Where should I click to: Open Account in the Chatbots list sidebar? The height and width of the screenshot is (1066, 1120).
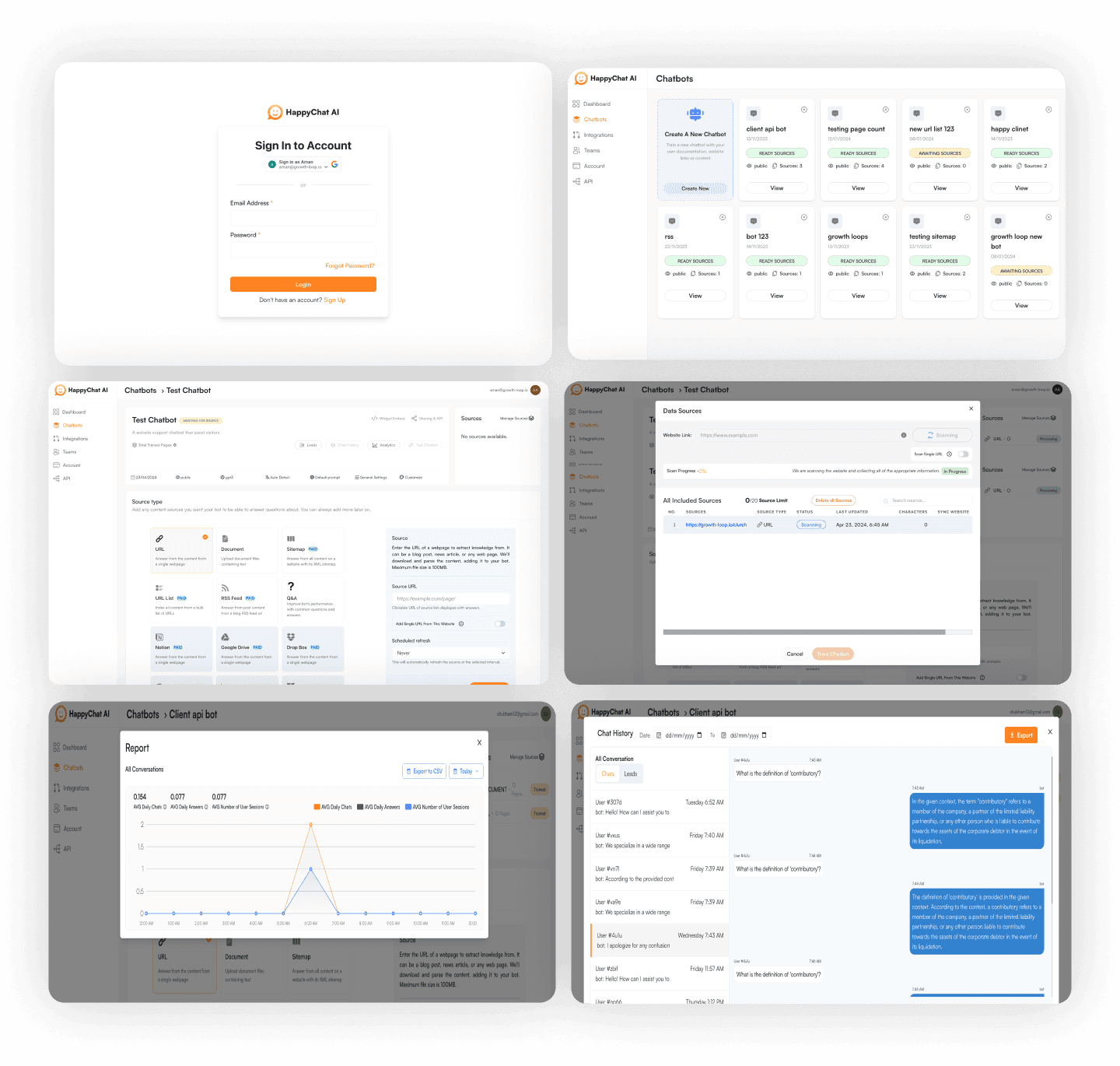pos(589,166)
